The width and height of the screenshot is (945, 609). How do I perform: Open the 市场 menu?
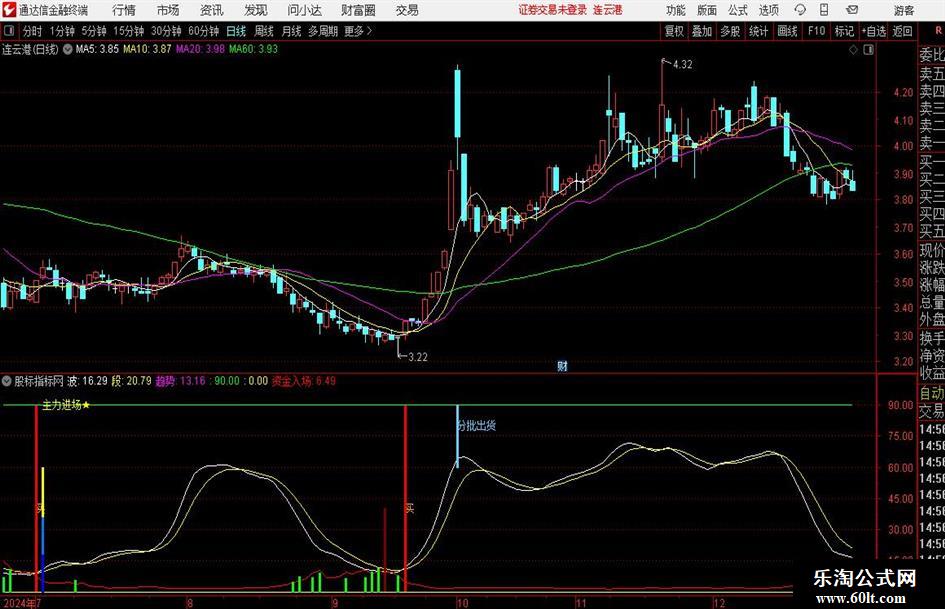[x=168, y=10]
